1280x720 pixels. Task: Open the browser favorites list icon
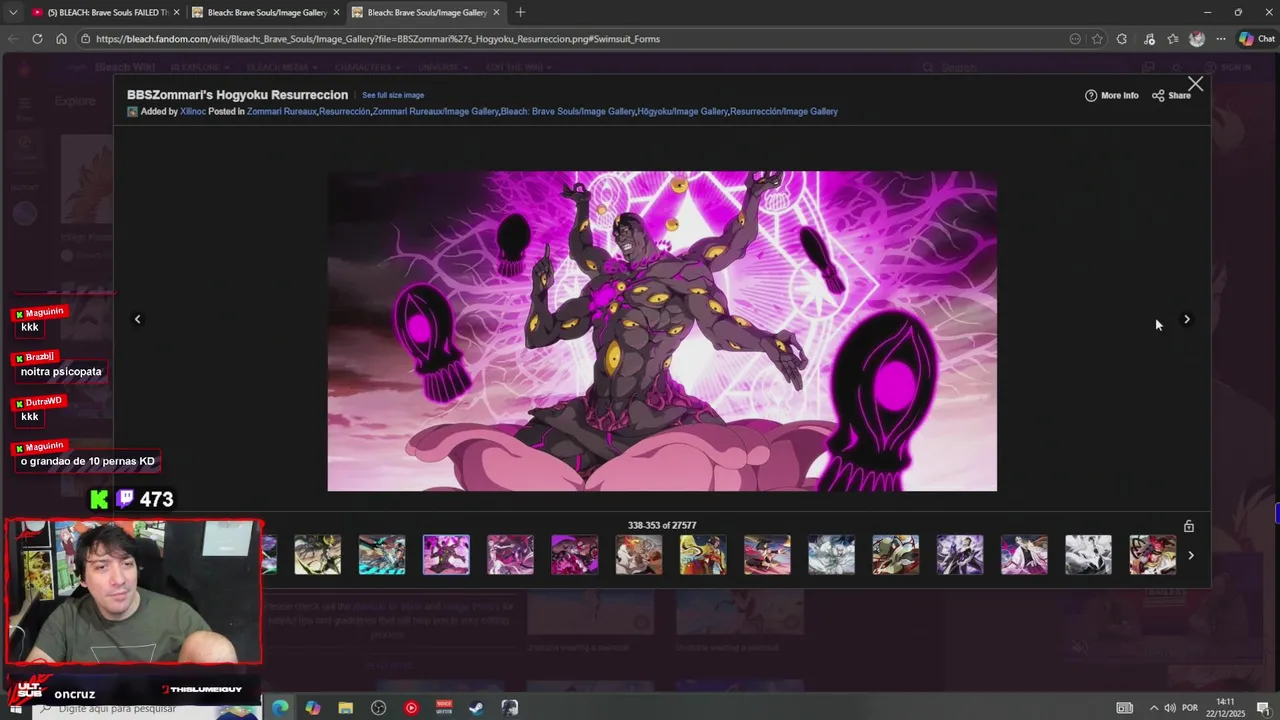[1173, 39]
